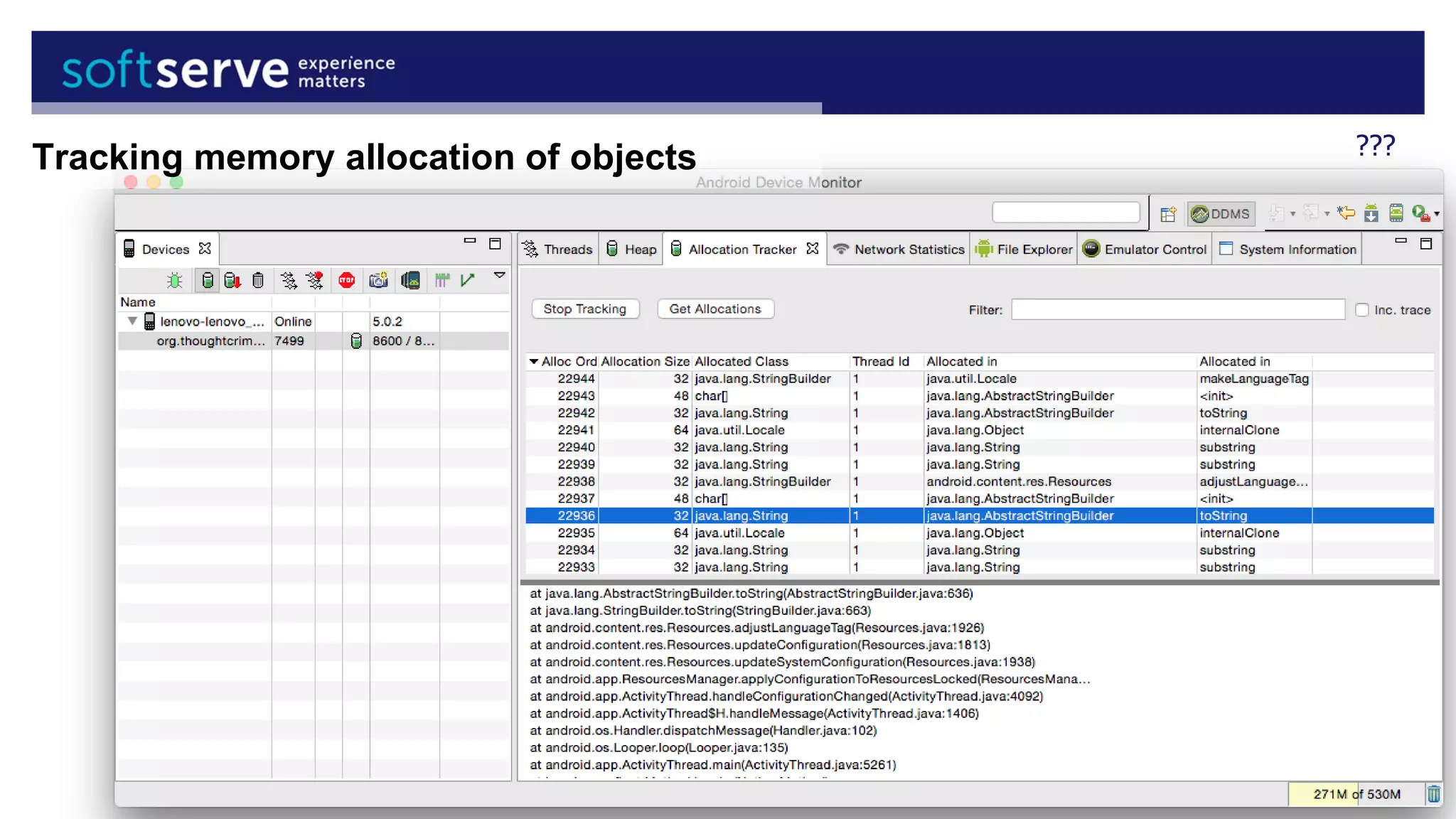This screenshot has height=819, width=1456.
Task: Open Android SDK Manager download icon
Action: click(x=1371, y=213)
